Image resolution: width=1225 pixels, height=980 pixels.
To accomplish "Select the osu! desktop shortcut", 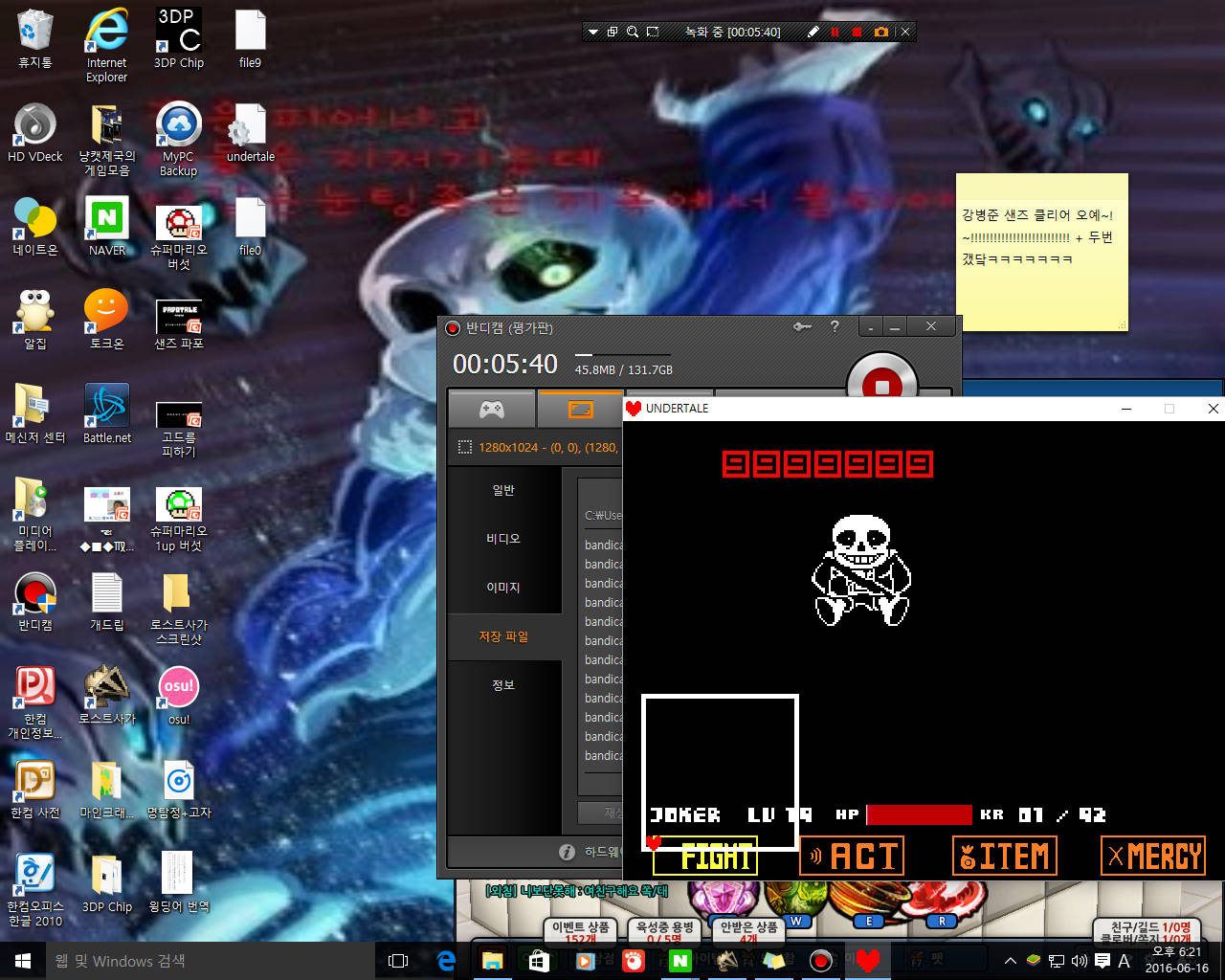I will (179, 695).
